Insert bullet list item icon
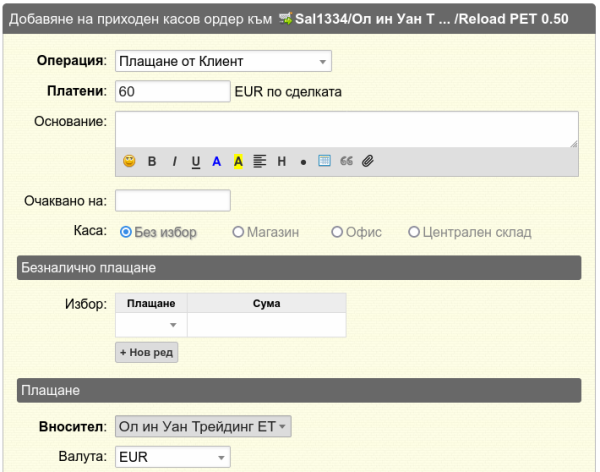Viewport: 600px width, 472px height. pyautogui.click(x=303, y=163)
